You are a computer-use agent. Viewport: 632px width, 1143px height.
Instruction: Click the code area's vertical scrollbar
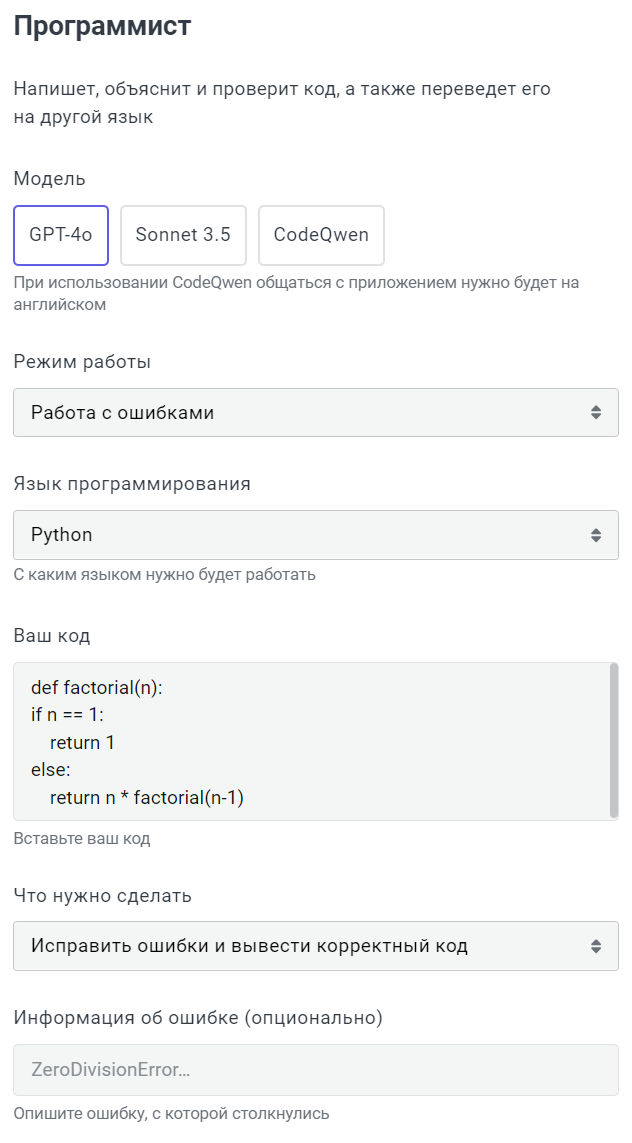pyautogui.click(x=613, y=738)
